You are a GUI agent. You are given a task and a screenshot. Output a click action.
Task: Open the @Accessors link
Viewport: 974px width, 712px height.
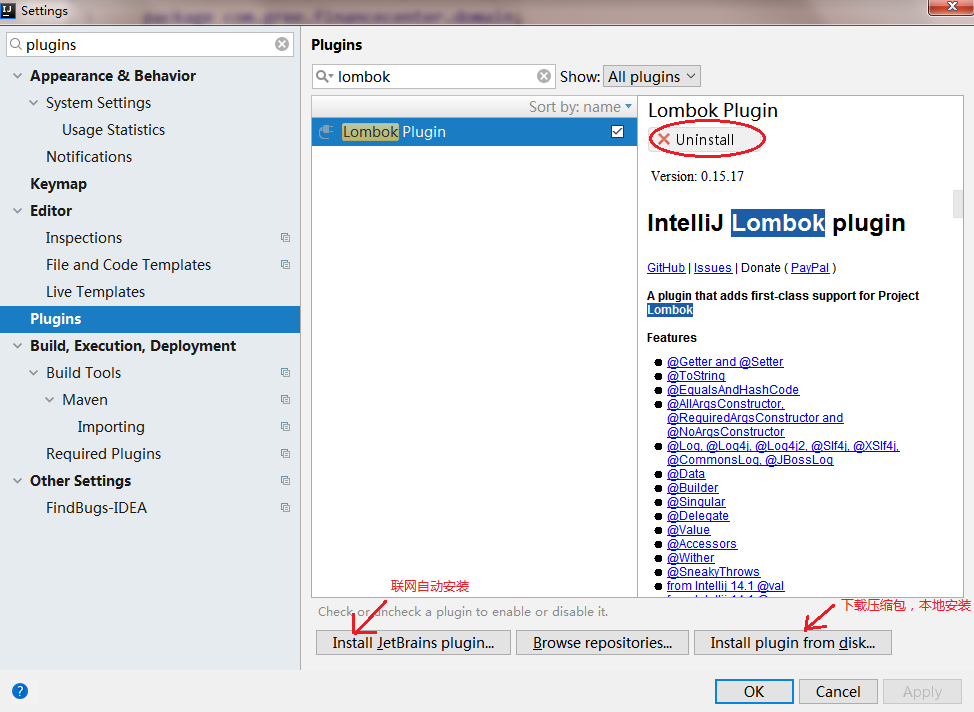click(702, 544)
